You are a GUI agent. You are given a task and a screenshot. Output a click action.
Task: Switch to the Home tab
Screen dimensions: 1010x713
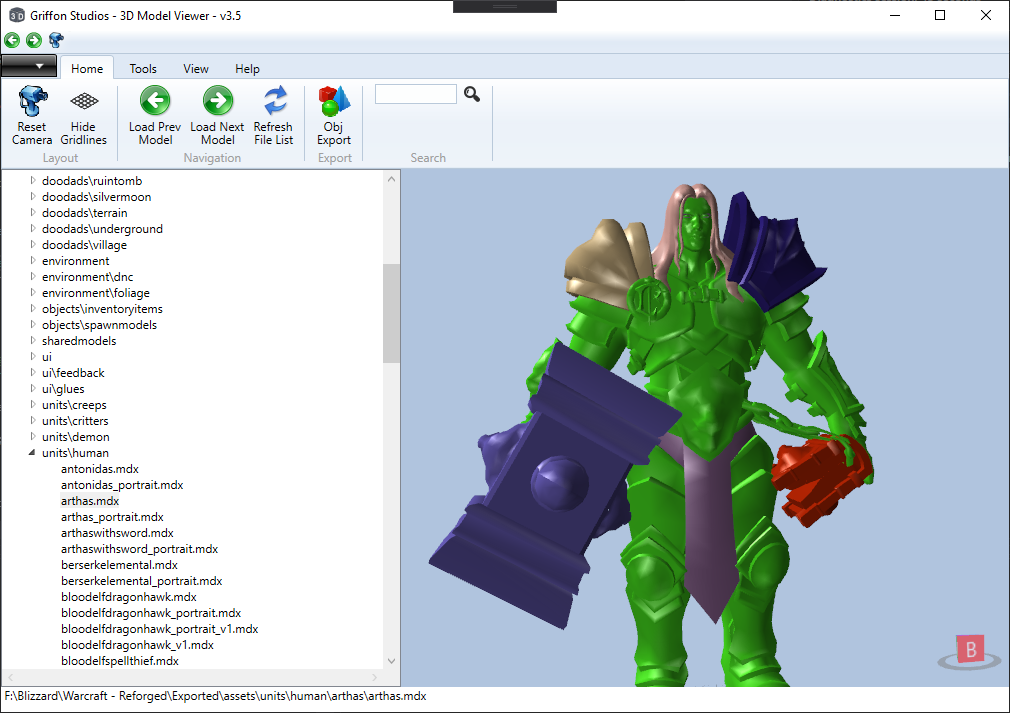[87, 68]
